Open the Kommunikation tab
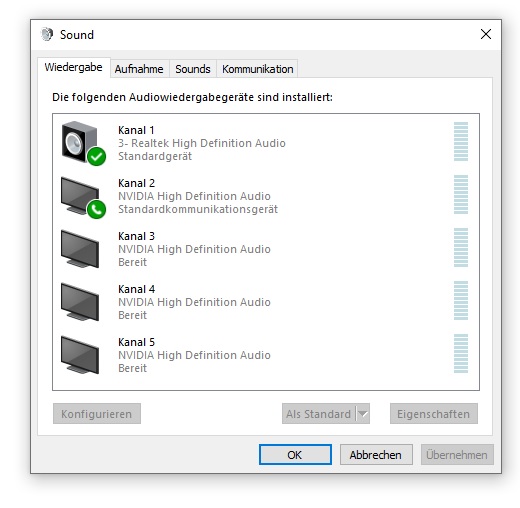 [257, 69]
